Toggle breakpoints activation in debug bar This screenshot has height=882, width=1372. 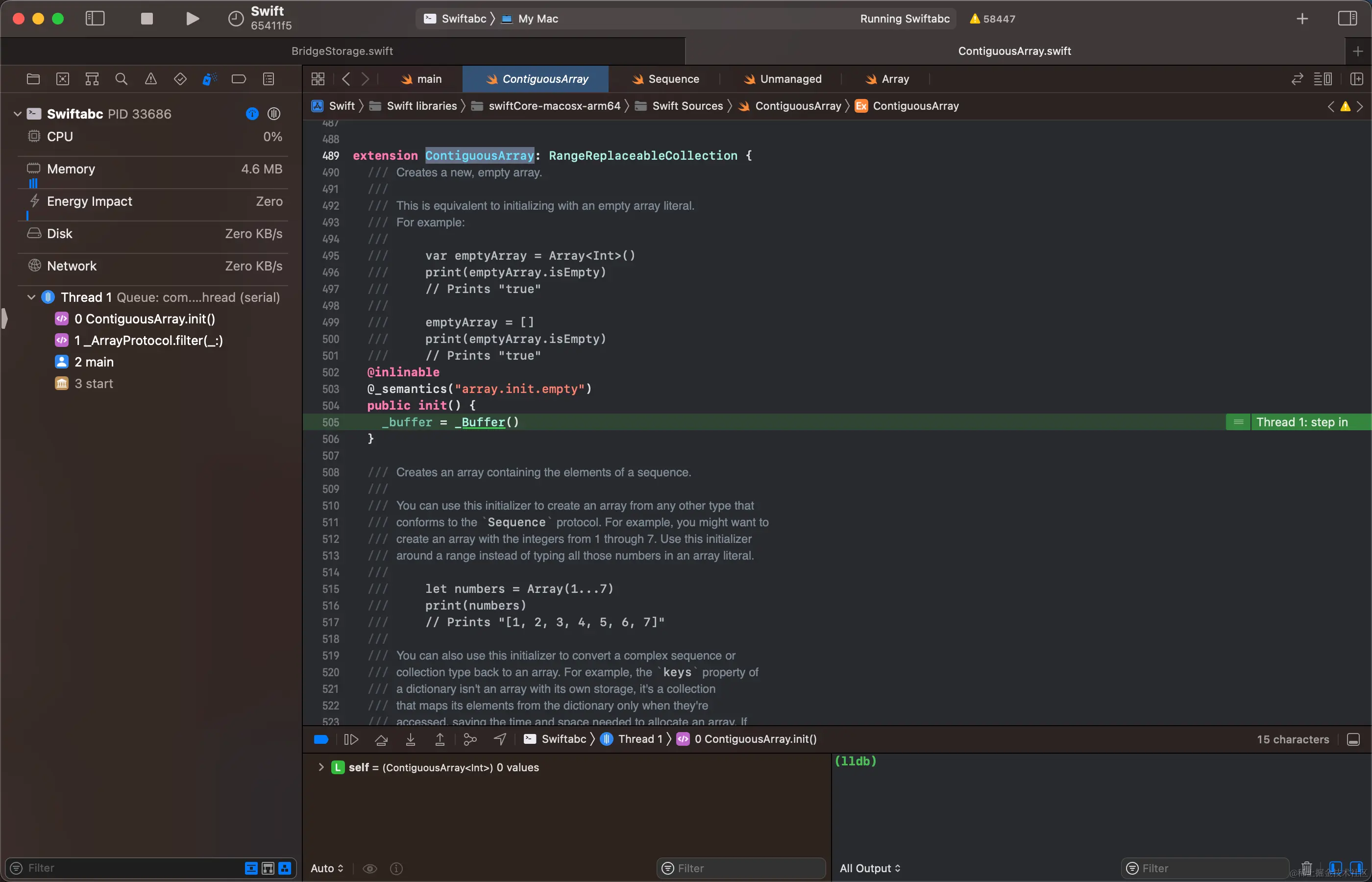pyautogui.click(x=321, y=739)
